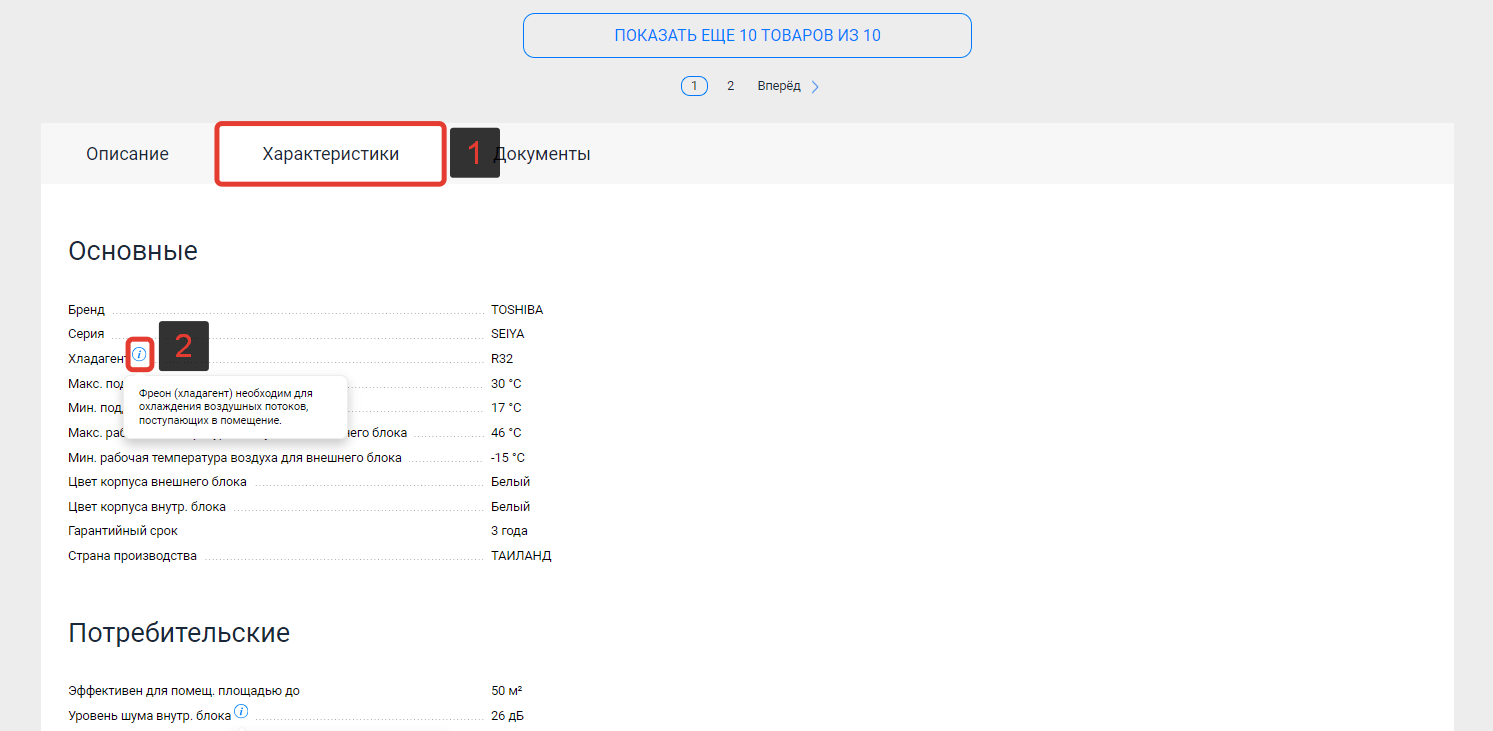Click the info icon beside Уровень шума внутр. блока
The height and width of the screenshot is (731, 1493).
coord(240,712)
